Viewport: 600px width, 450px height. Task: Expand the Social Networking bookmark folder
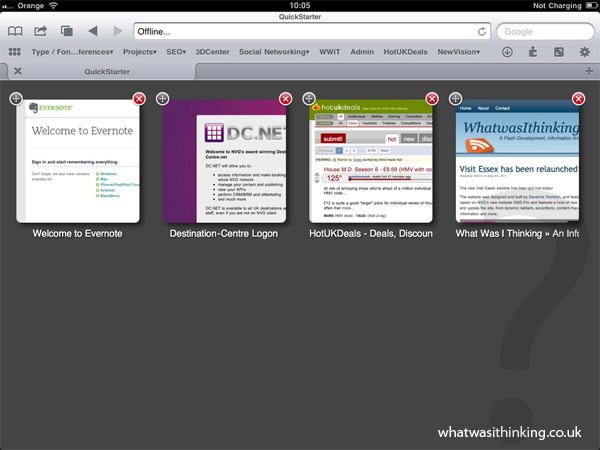274,52
